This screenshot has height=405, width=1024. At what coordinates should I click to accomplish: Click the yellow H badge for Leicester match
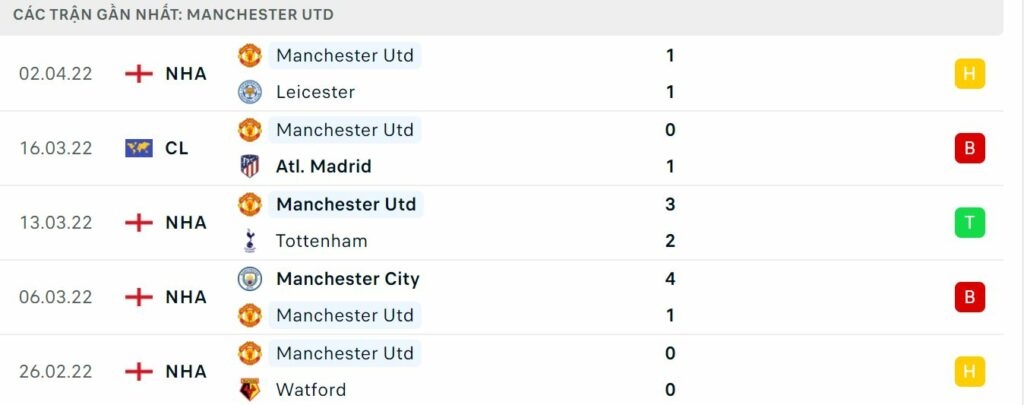[969, 74]
